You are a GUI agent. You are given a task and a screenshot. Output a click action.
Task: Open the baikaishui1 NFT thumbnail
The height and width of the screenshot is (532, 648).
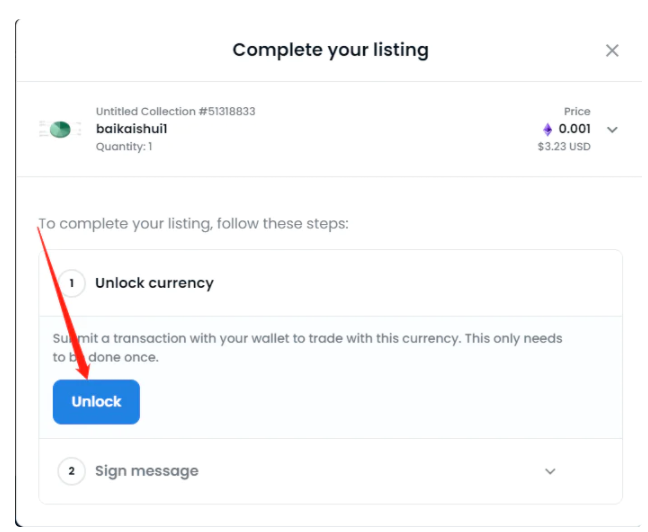pos(60,129)
